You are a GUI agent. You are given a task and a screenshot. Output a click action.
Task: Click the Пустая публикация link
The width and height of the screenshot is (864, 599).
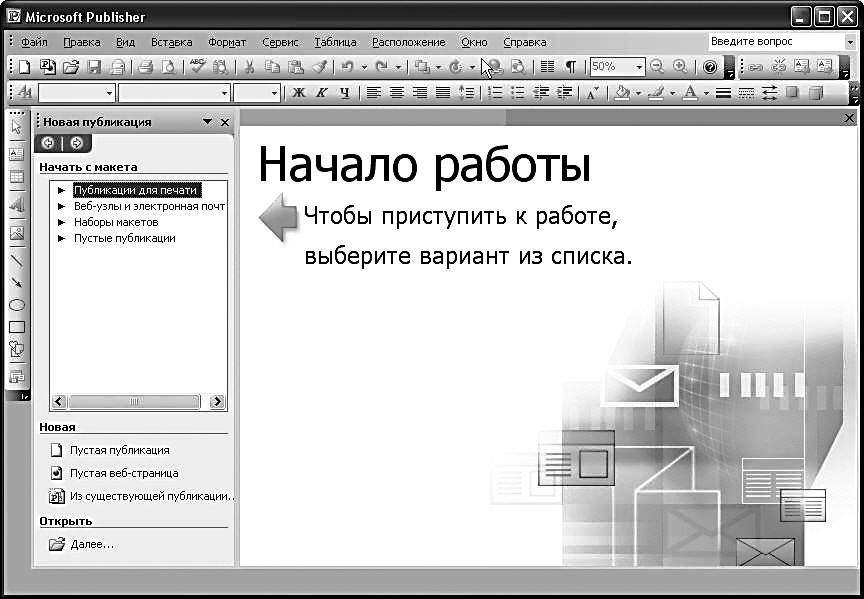point(119,450)
